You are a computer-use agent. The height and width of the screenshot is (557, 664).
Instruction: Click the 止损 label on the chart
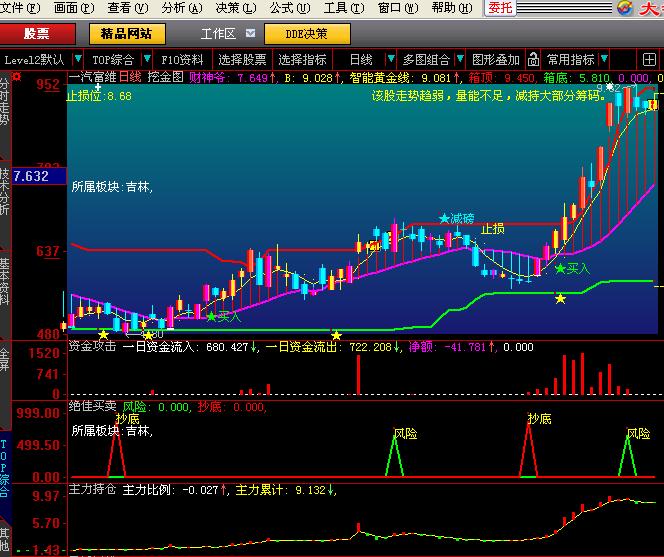click(493, 229)
